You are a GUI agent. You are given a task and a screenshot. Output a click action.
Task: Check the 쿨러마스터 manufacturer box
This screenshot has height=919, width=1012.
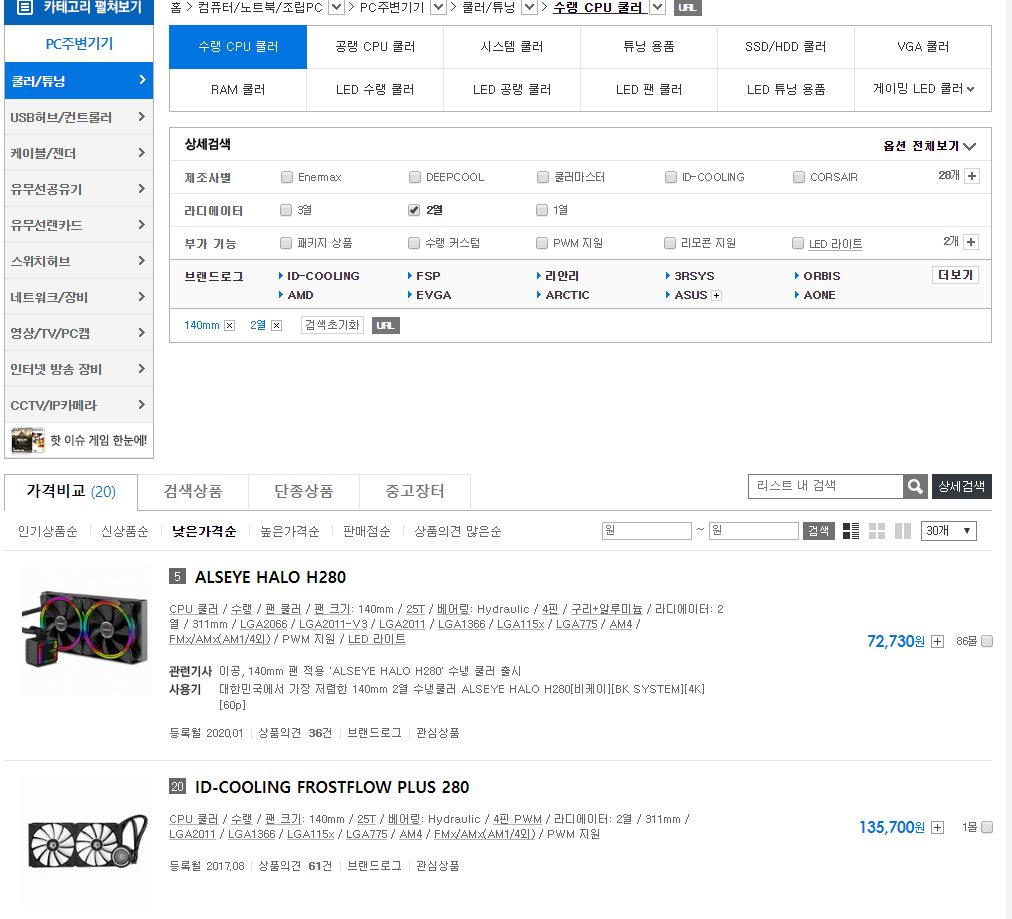click(543, 177)
